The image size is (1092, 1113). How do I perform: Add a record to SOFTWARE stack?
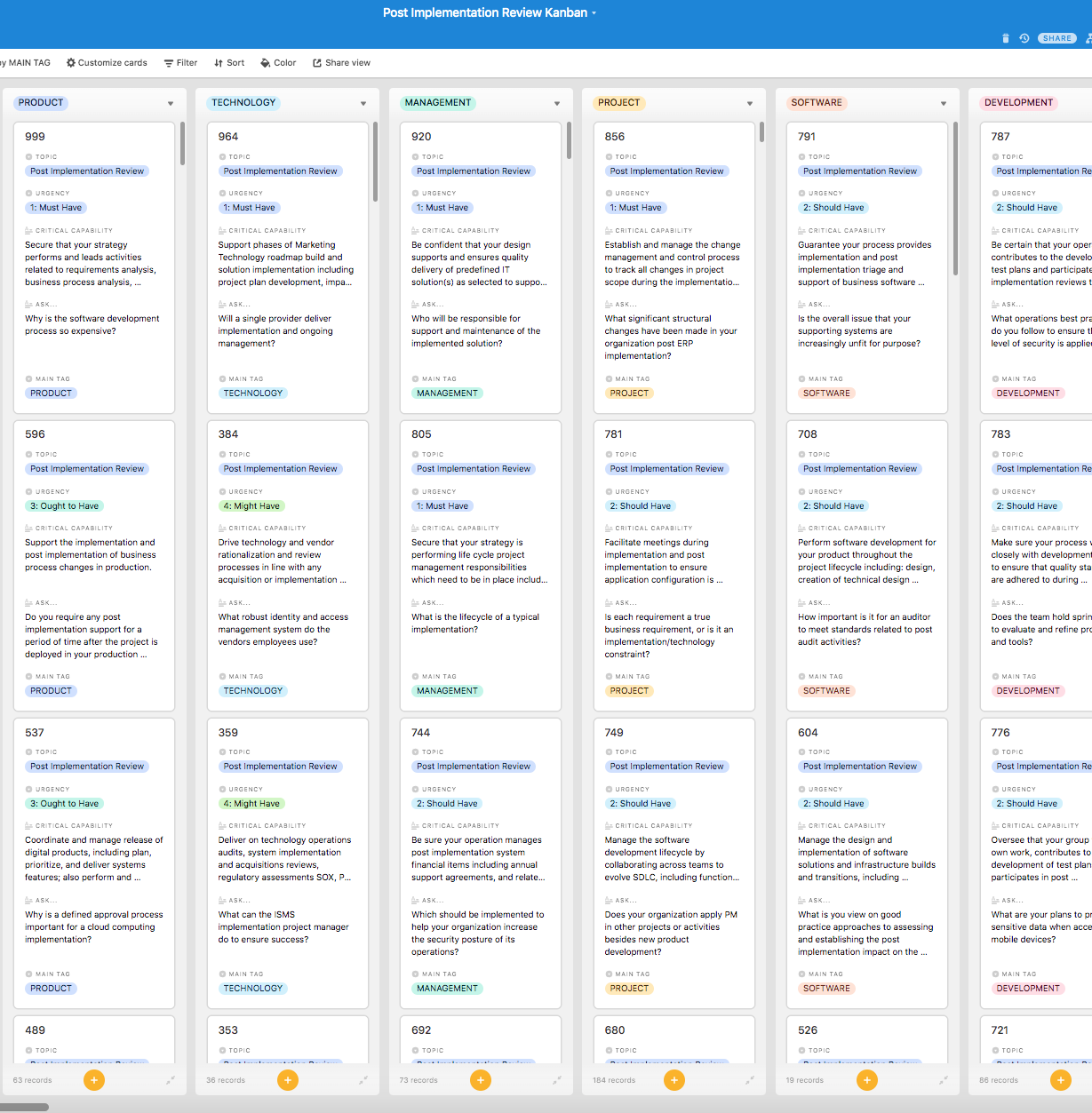click(867, 1080)
